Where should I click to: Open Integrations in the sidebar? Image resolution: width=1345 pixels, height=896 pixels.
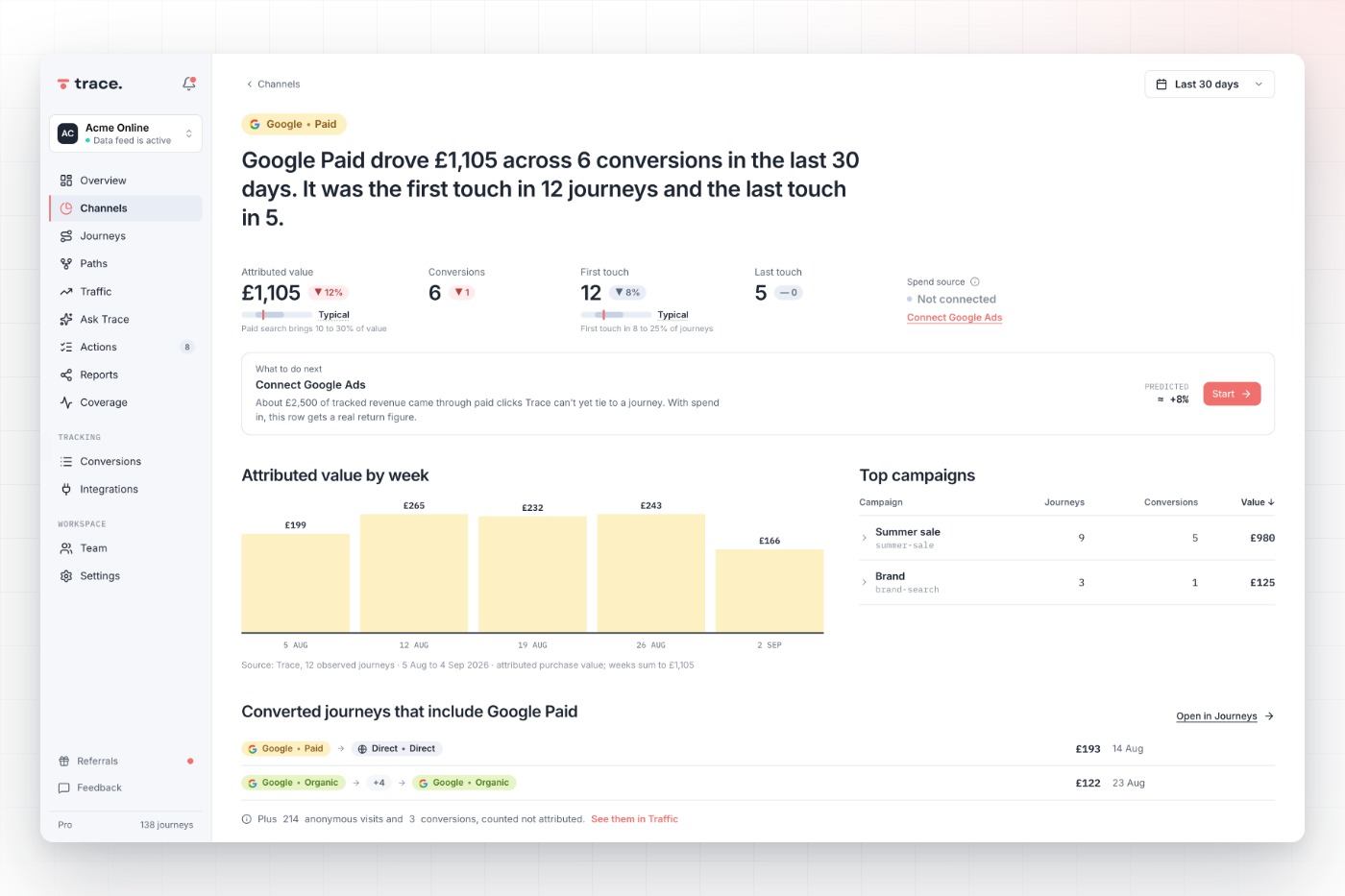click(126, 490)
